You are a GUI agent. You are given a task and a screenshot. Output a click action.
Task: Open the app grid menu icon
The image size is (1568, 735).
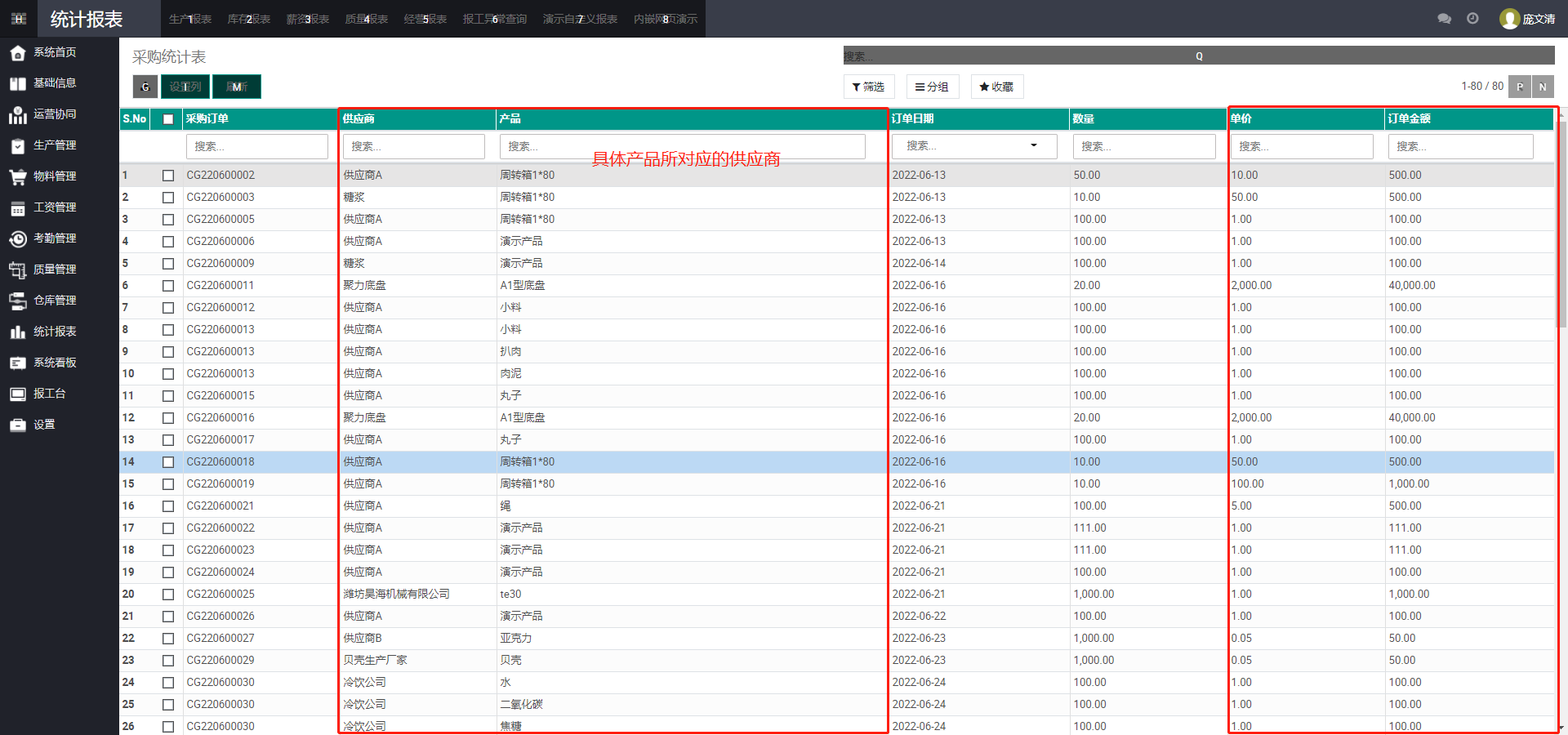point(19,19)
